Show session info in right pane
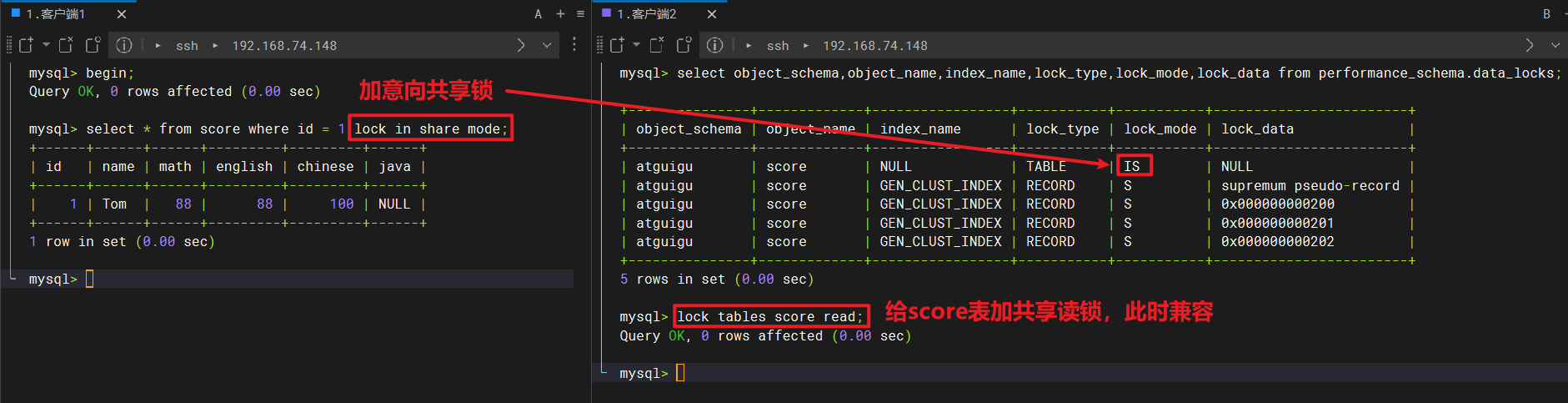The height and width of the screenshot is (403, 1568). 714,45
